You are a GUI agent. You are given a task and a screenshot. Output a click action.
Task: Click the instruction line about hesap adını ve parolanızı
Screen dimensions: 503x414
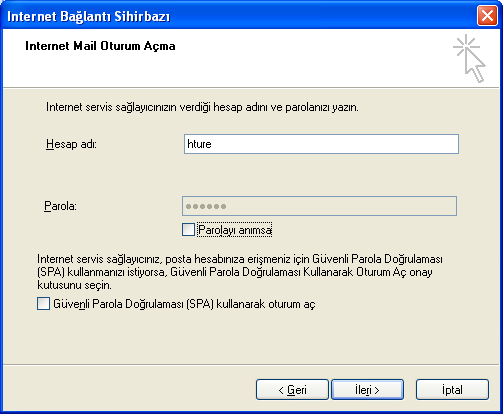(202, 107)
